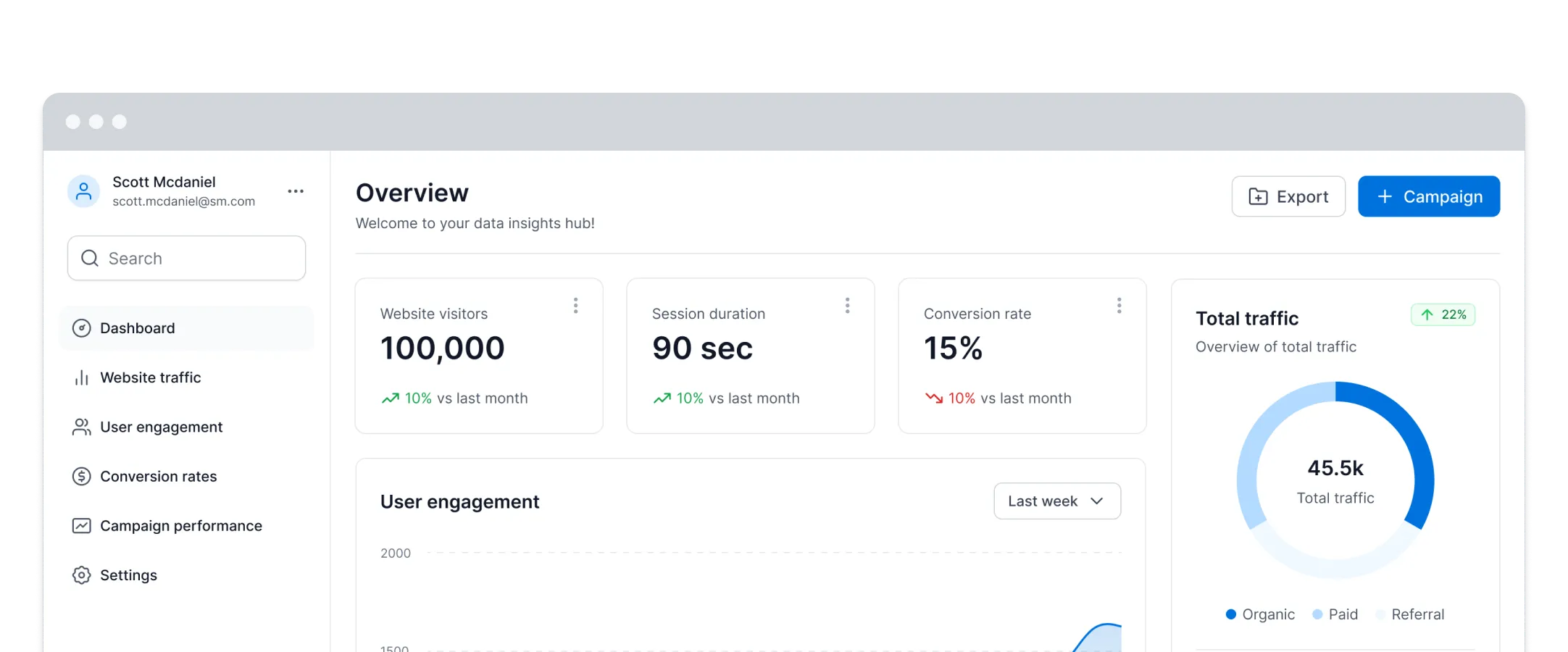
Task: Open the account options ellipsis menu
Action: tap(296, 191)
